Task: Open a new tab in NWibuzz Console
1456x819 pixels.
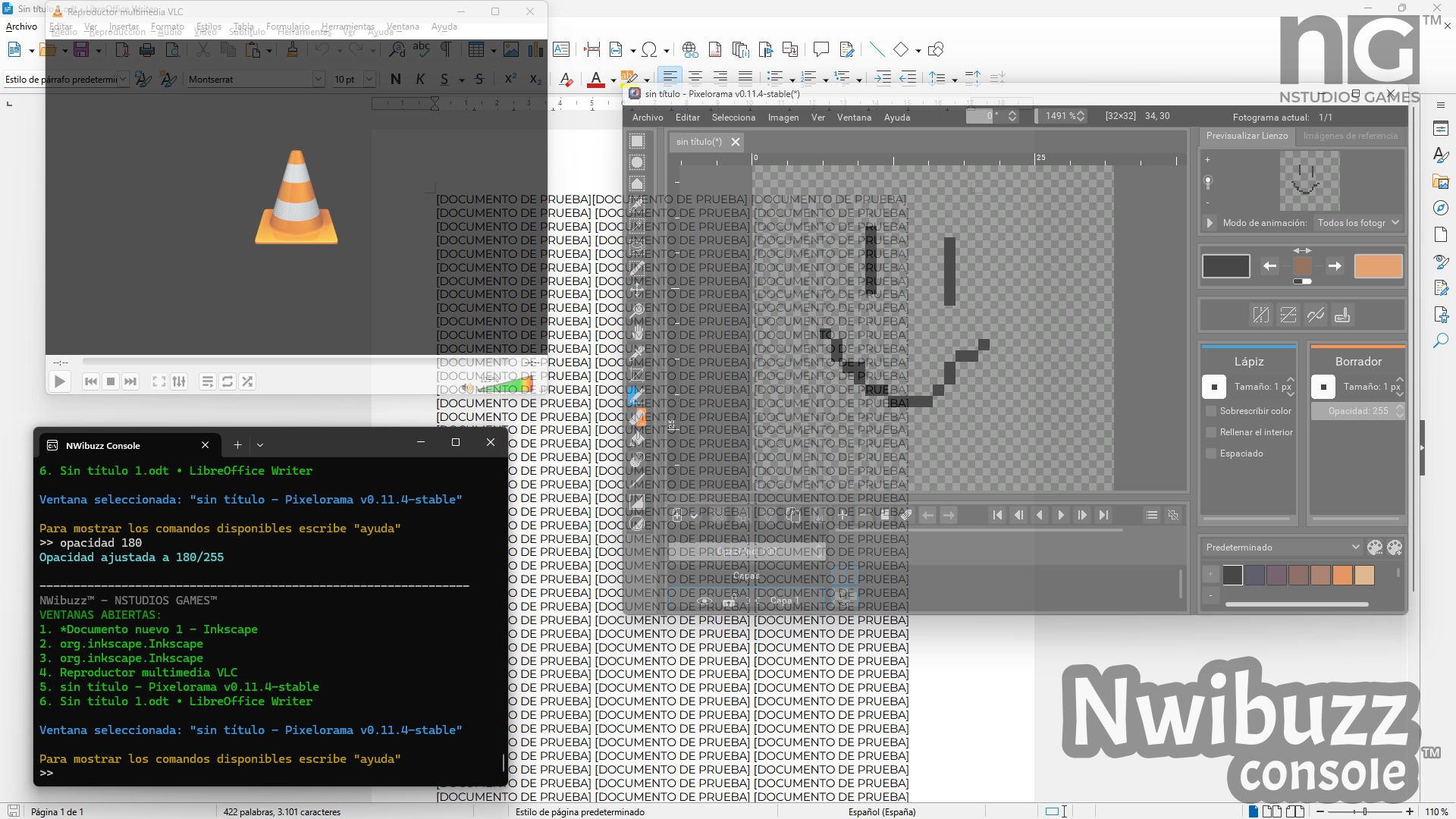Action: point(237,445)
